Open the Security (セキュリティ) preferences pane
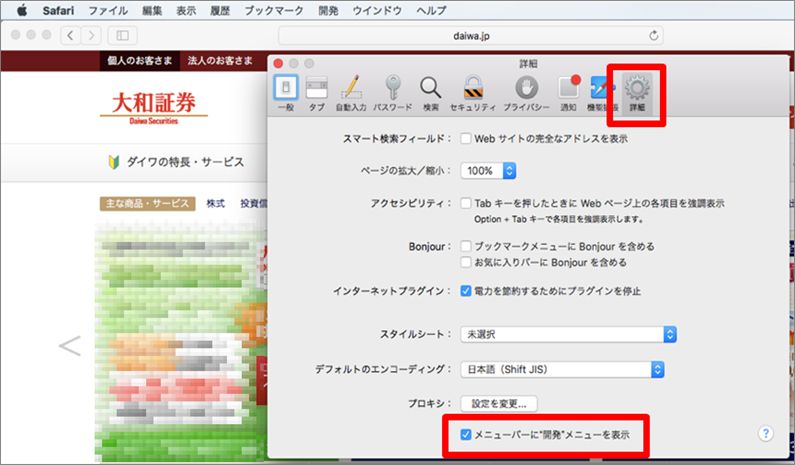795x465 pixels. point(472,93)
